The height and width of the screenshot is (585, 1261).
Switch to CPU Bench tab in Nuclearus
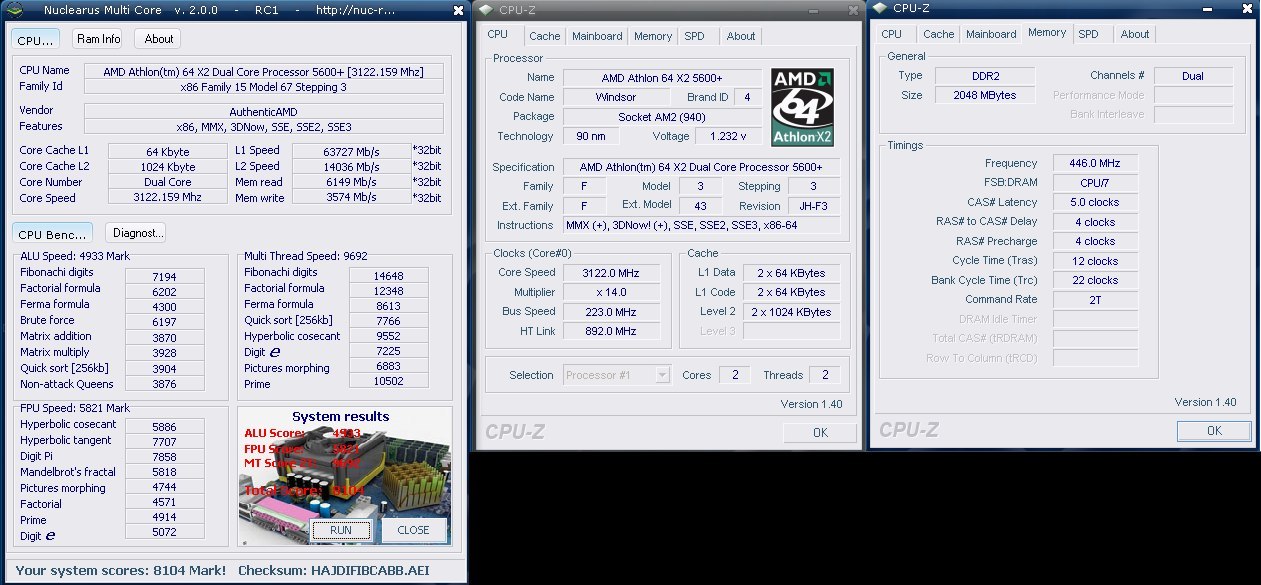point(52,233)
